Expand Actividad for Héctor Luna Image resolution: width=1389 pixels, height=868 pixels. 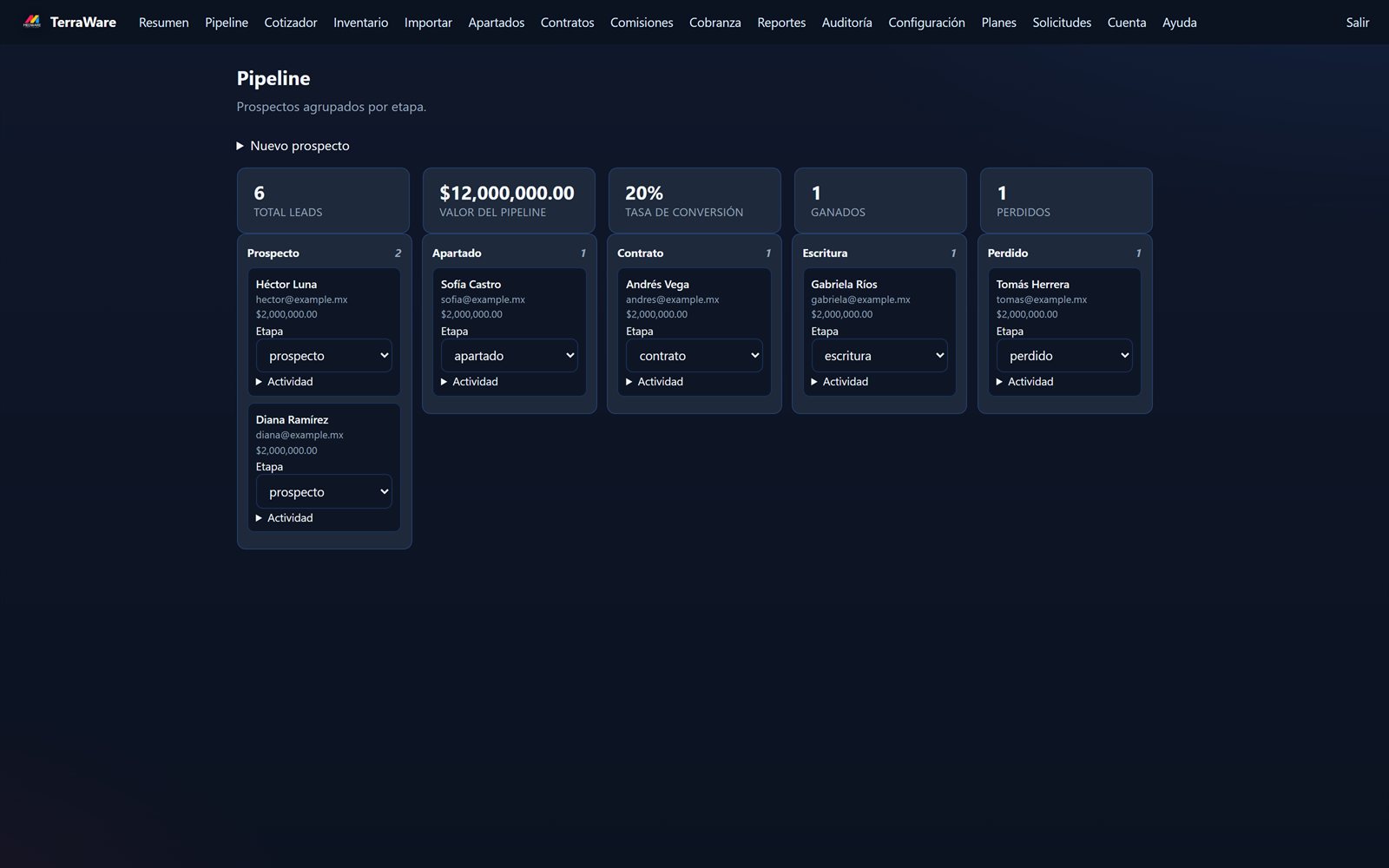285,382
